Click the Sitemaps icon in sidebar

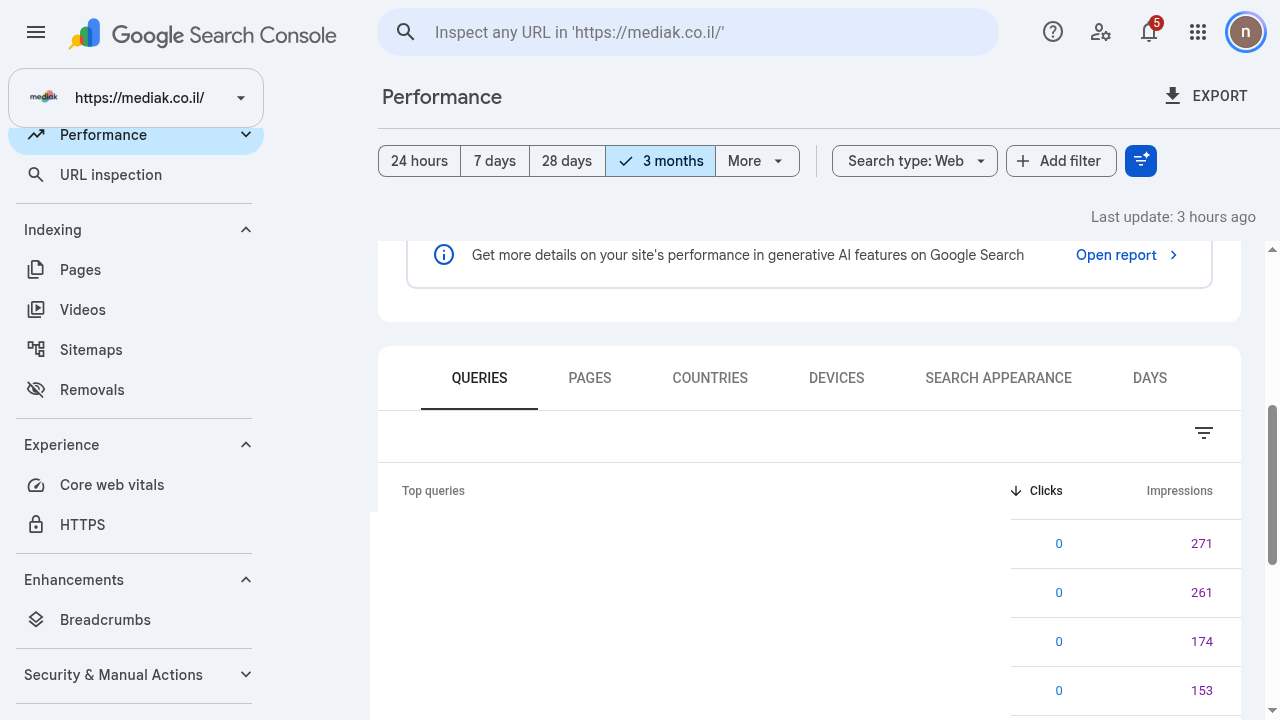click(x=36, y=350)
